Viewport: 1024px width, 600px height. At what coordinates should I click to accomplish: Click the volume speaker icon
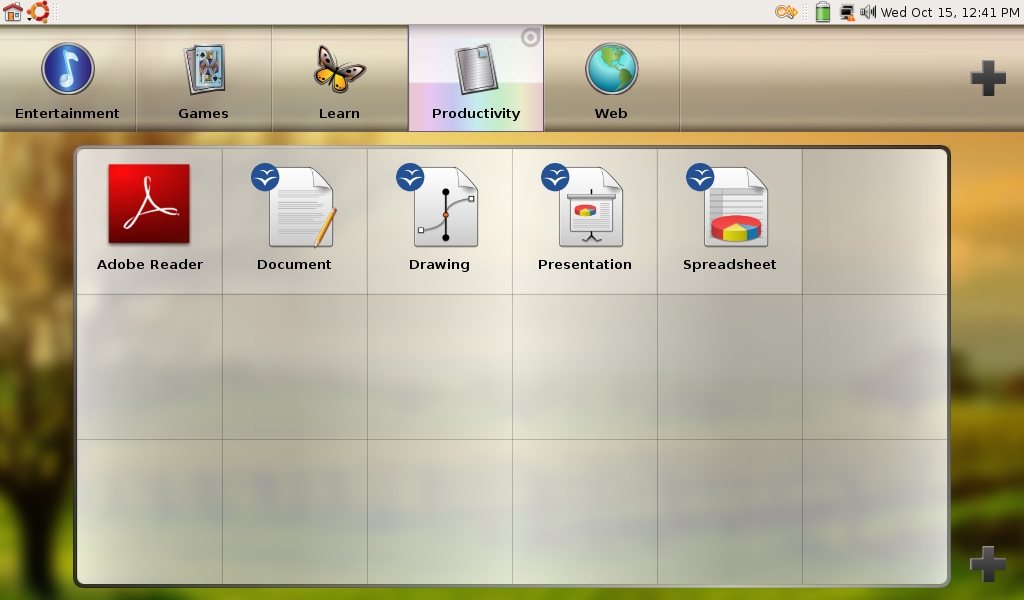click(x=868, y=12)
